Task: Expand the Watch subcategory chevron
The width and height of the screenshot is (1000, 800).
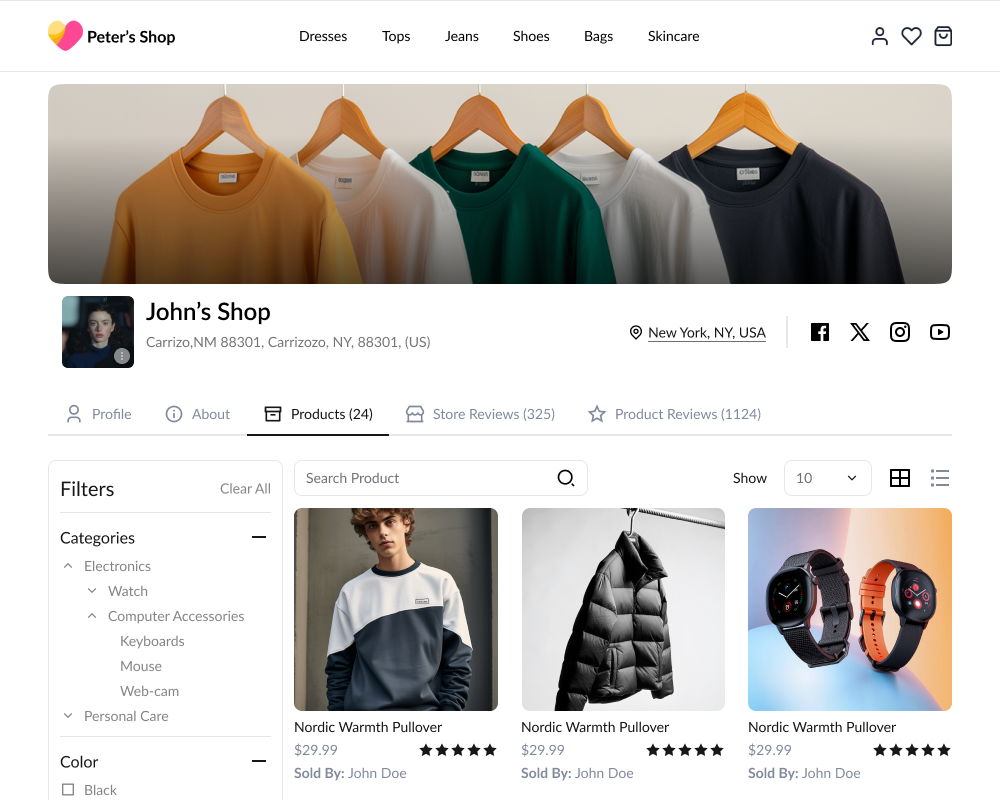Action: (92, 591)
